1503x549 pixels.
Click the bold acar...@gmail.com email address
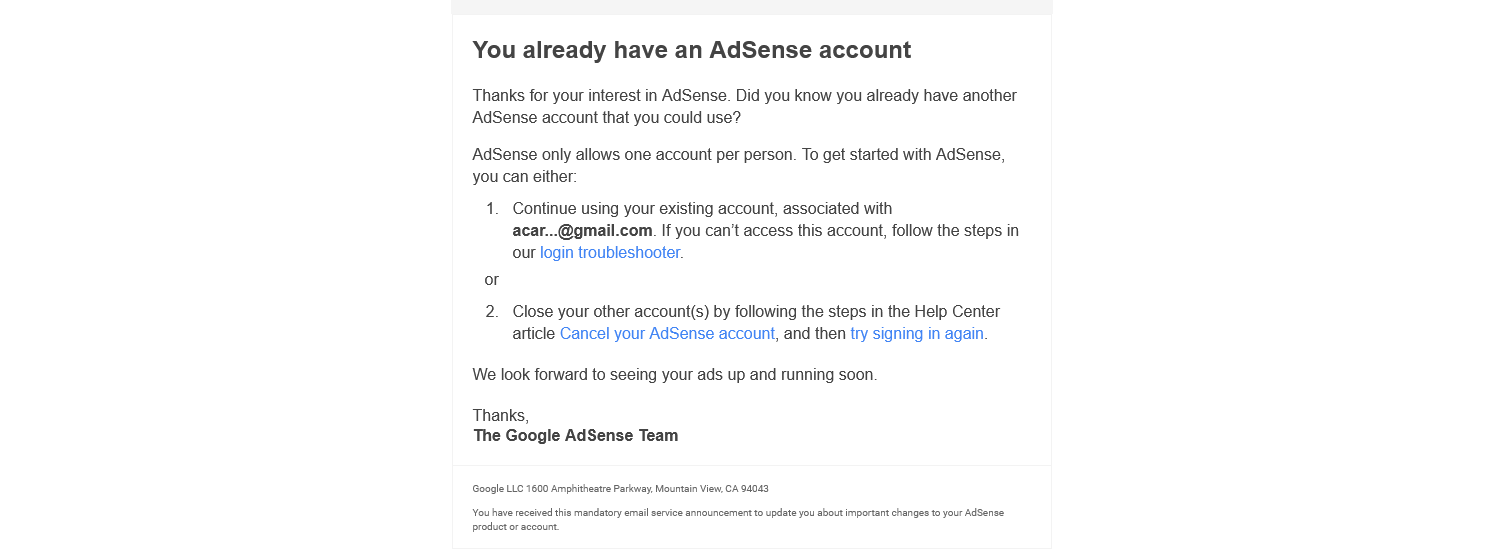[582, 231]
